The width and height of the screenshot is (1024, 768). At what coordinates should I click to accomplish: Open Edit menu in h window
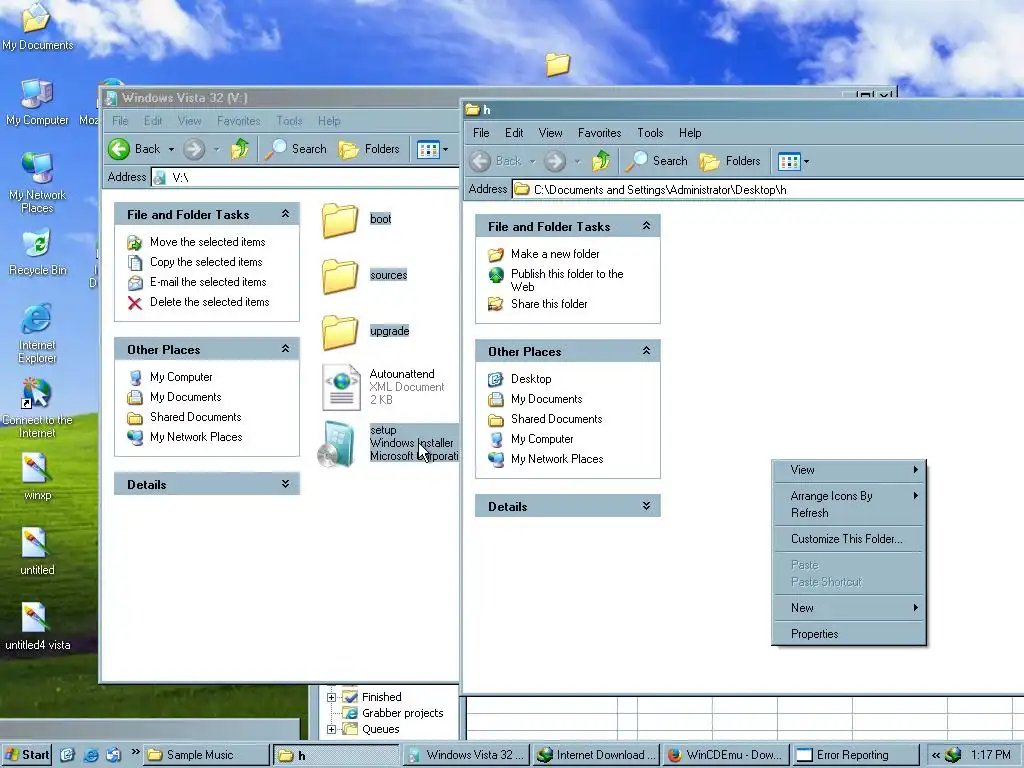[514, 133]
